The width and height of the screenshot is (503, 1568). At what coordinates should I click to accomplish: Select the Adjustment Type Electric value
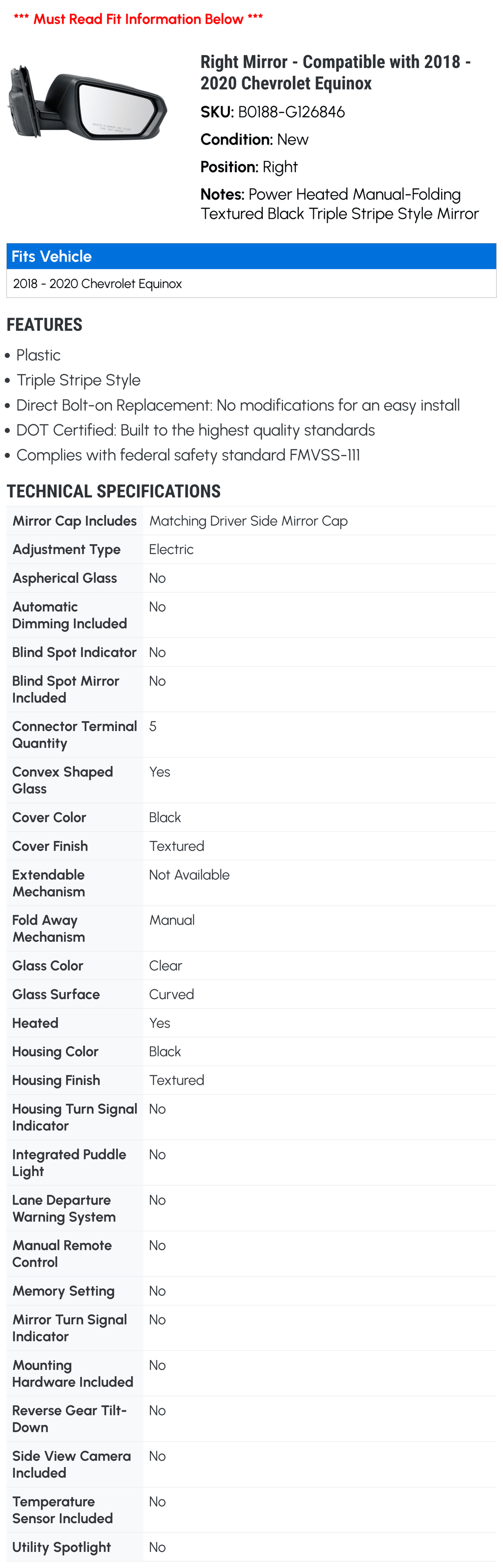click(171, 550)
